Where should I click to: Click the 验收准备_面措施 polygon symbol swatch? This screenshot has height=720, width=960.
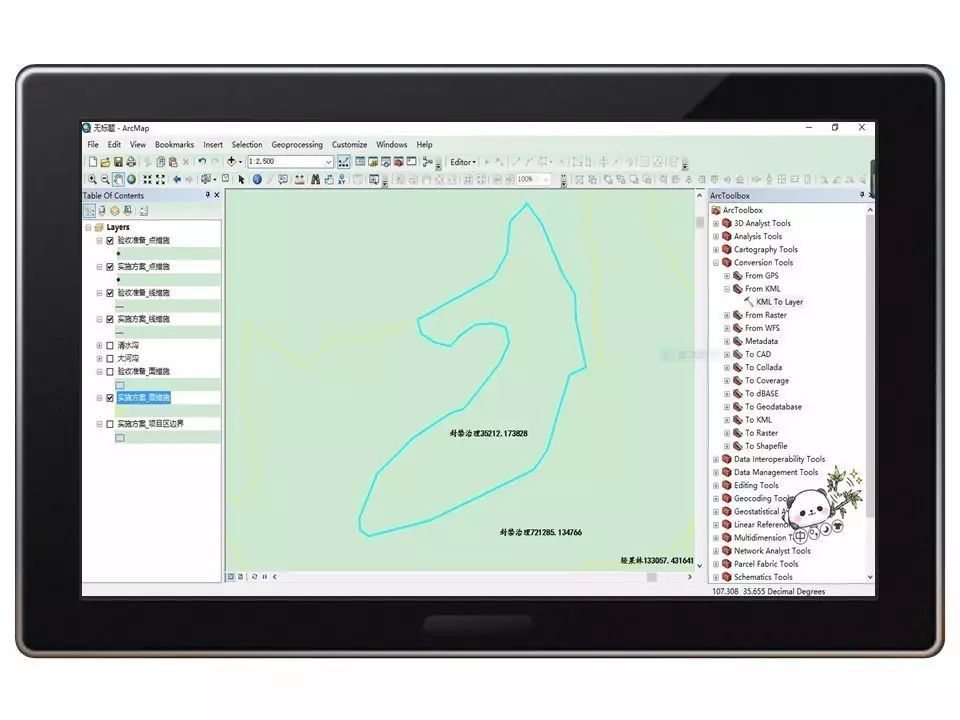(x=120, y=385)
